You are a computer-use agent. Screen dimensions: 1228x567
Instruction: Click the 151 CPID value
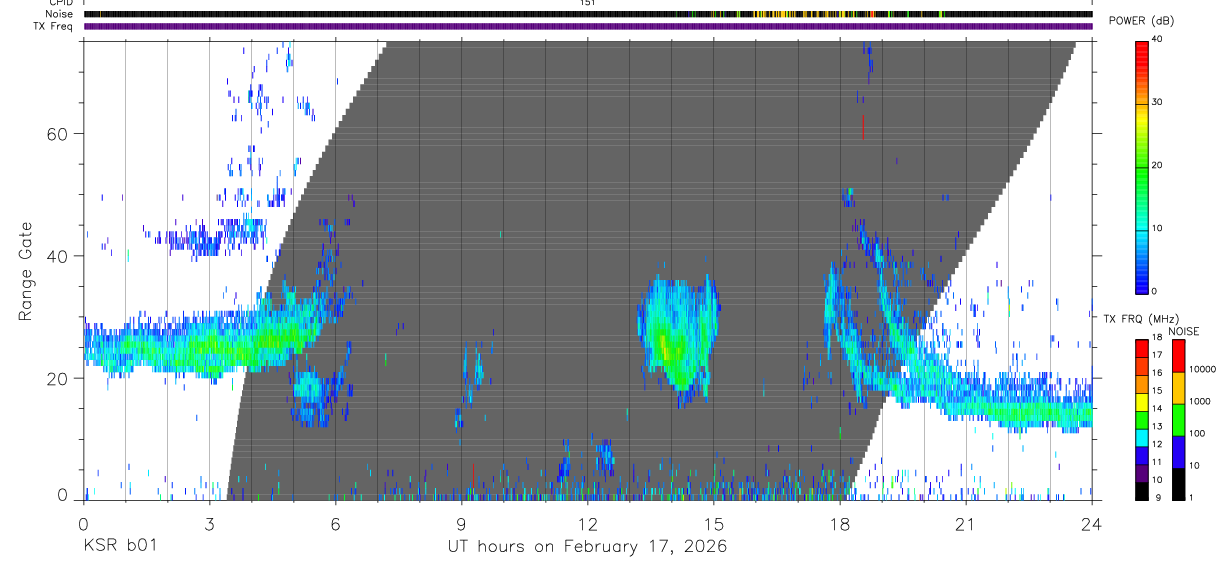tap(588, 3)
